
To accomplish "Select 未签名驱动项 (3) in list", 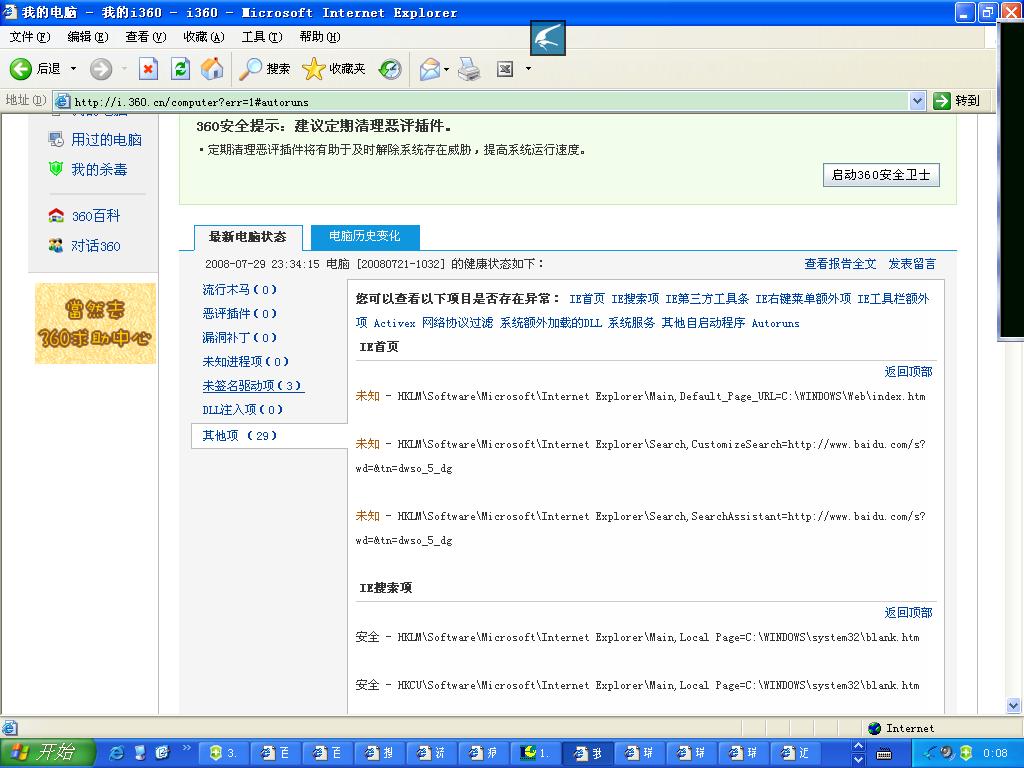I will 252,386.
